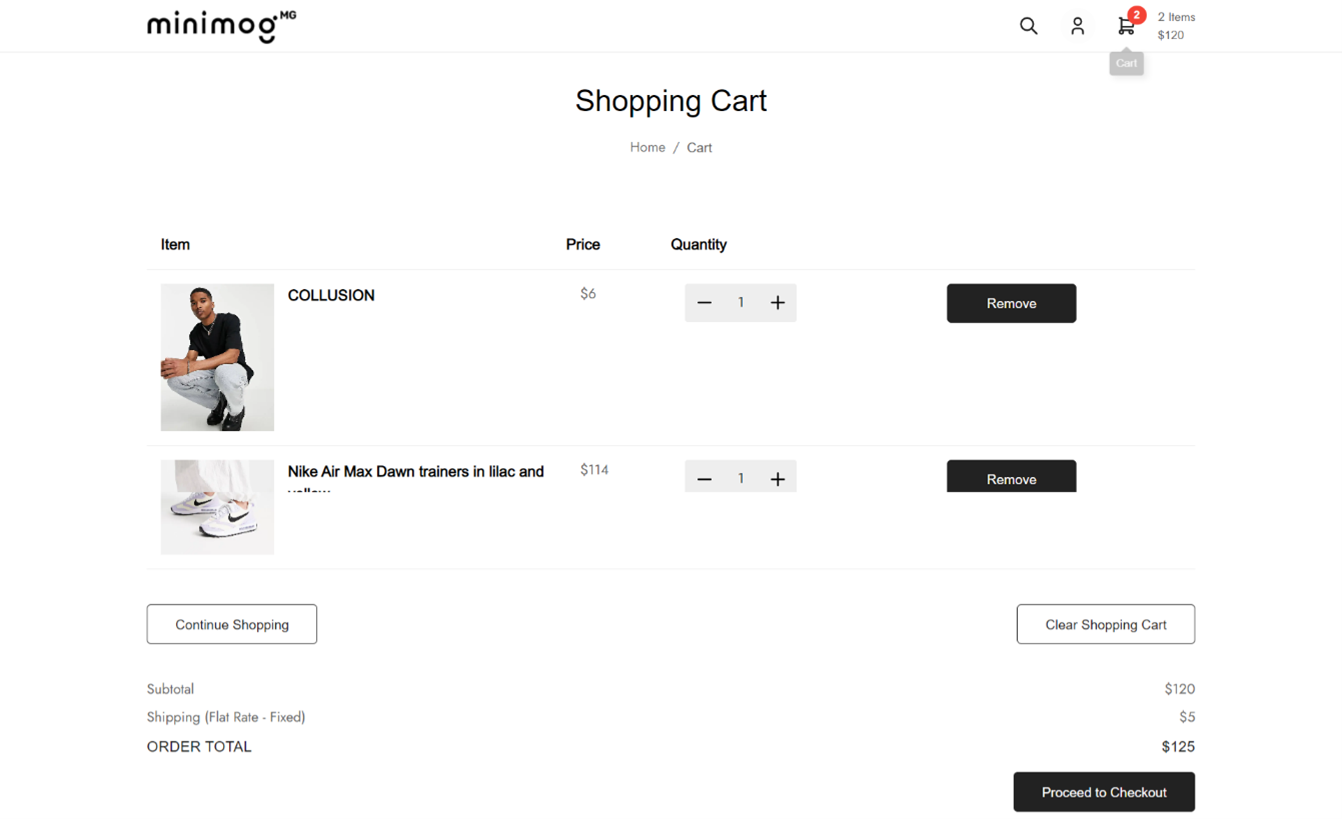Remove the Nike Air Max Dawn trainers
The height and width of the screenshot is (819, 1342).
click(x=1011, y=477)
